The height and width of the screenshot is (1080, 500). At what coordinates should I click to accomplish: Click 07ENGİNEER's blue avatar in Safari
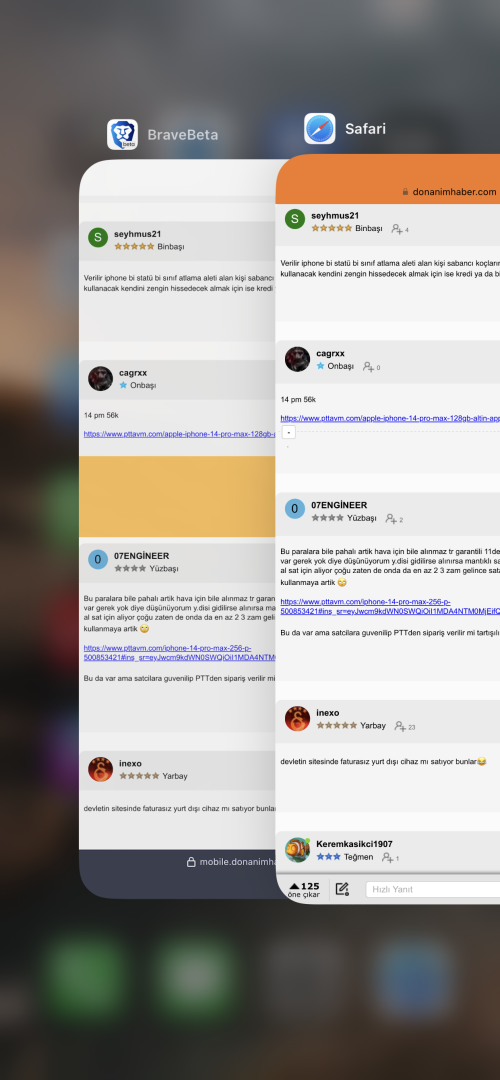coord(295,509)
